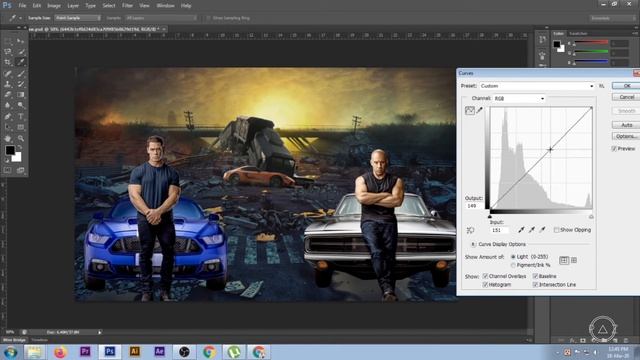Viewport: 640px width, 360px height.
Task: Select the Zoom tool in the toolbox
Action: point(21,138)
